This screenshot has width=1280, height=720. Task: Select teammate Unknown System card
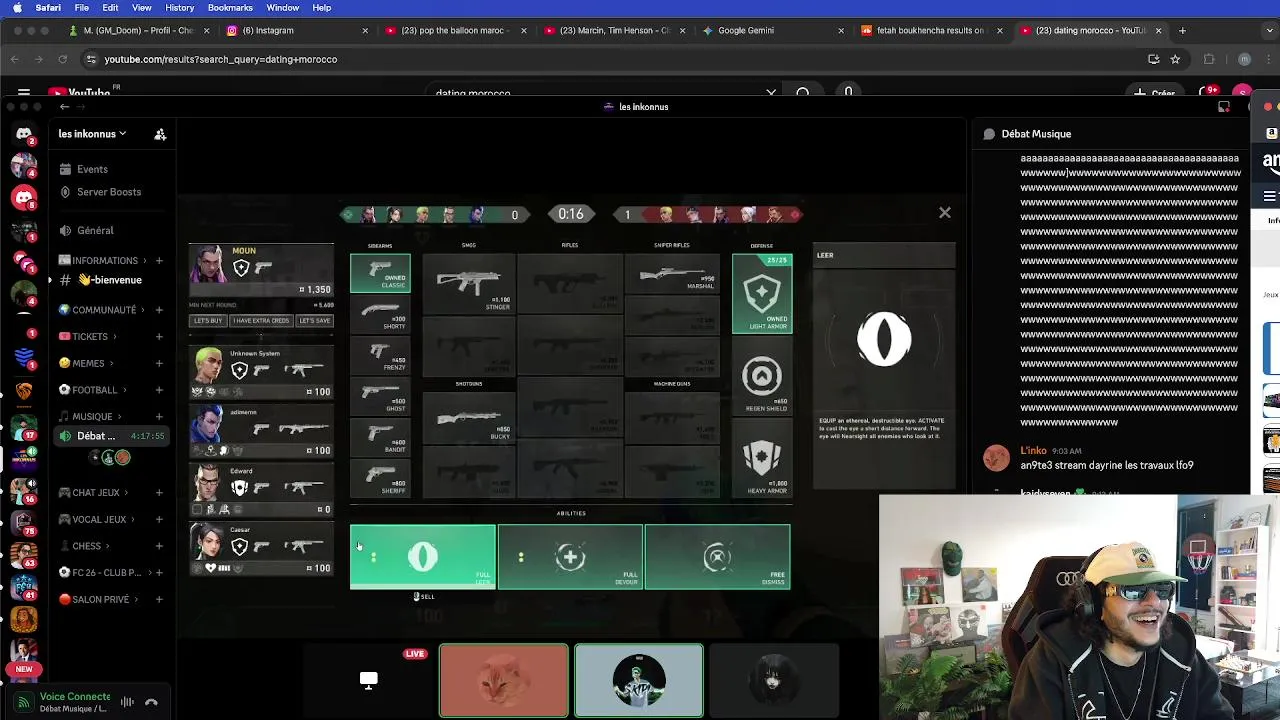(261, 372)
